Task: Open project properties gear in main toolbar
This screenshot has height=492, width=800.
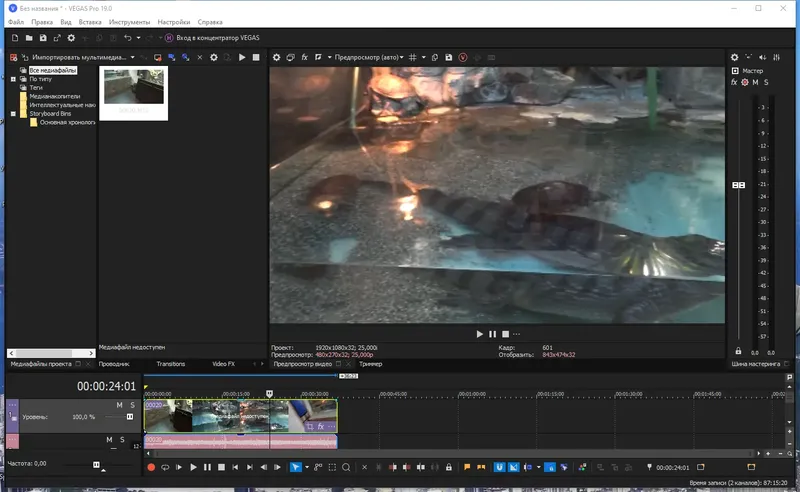Action: 71,38
